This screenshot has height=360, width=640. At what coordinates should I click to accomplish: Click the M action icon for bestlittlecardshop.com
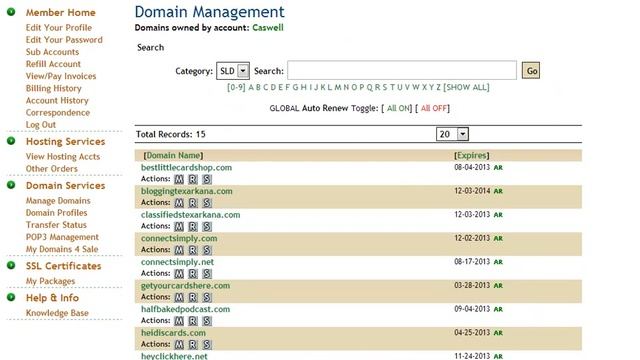(x=179, y=179)
